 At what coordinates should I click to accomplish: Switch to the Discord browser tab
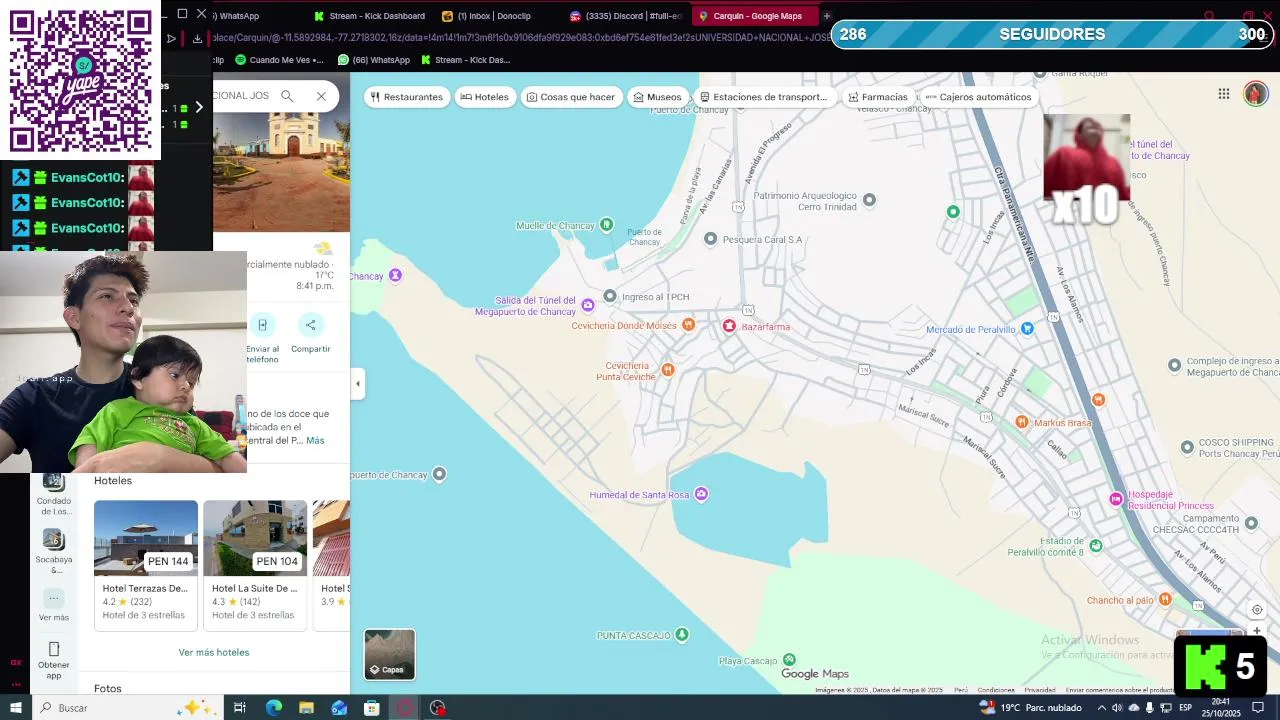pyautogui.click(x=626, y=16)
